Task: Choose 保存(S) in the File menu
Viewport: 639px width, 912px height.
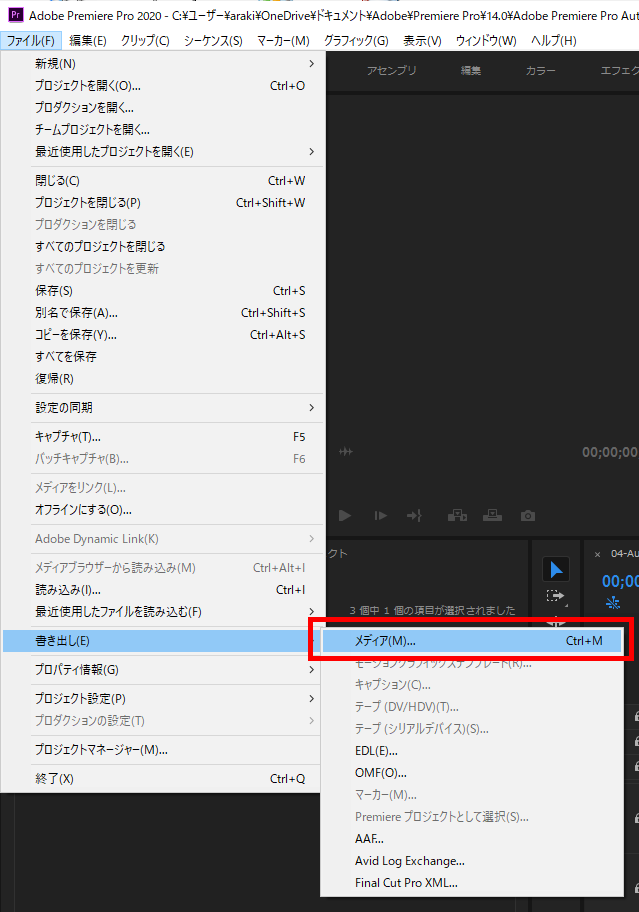Action: click(162, 291)
